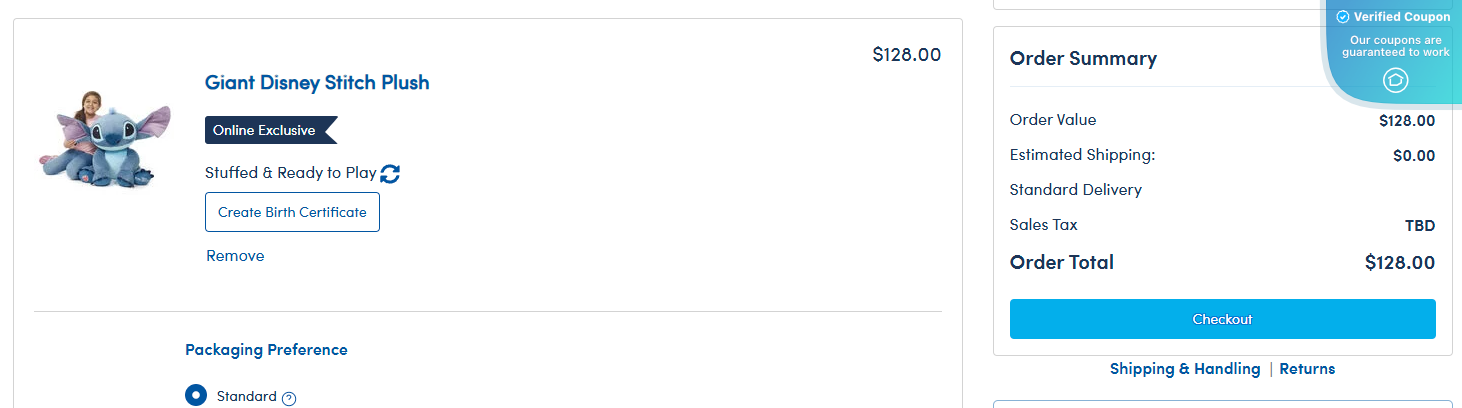Viewport: 1462px width, 408px height.
Task: Open the Shipping & Handling link
Action: (x=1184, y=369)
